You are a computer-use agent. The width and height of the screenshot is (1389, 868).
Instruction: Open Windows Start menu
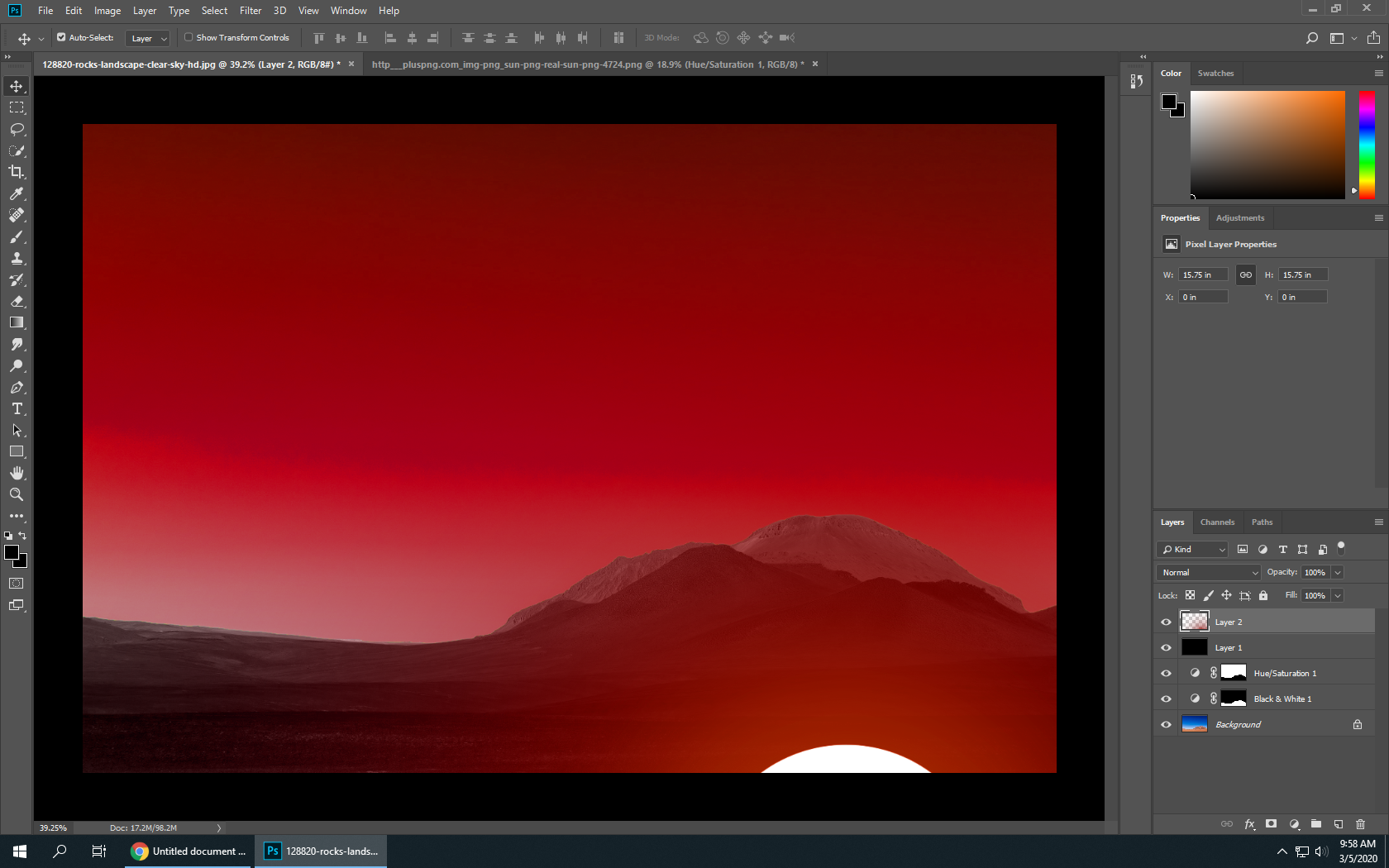tap(20, 851)
